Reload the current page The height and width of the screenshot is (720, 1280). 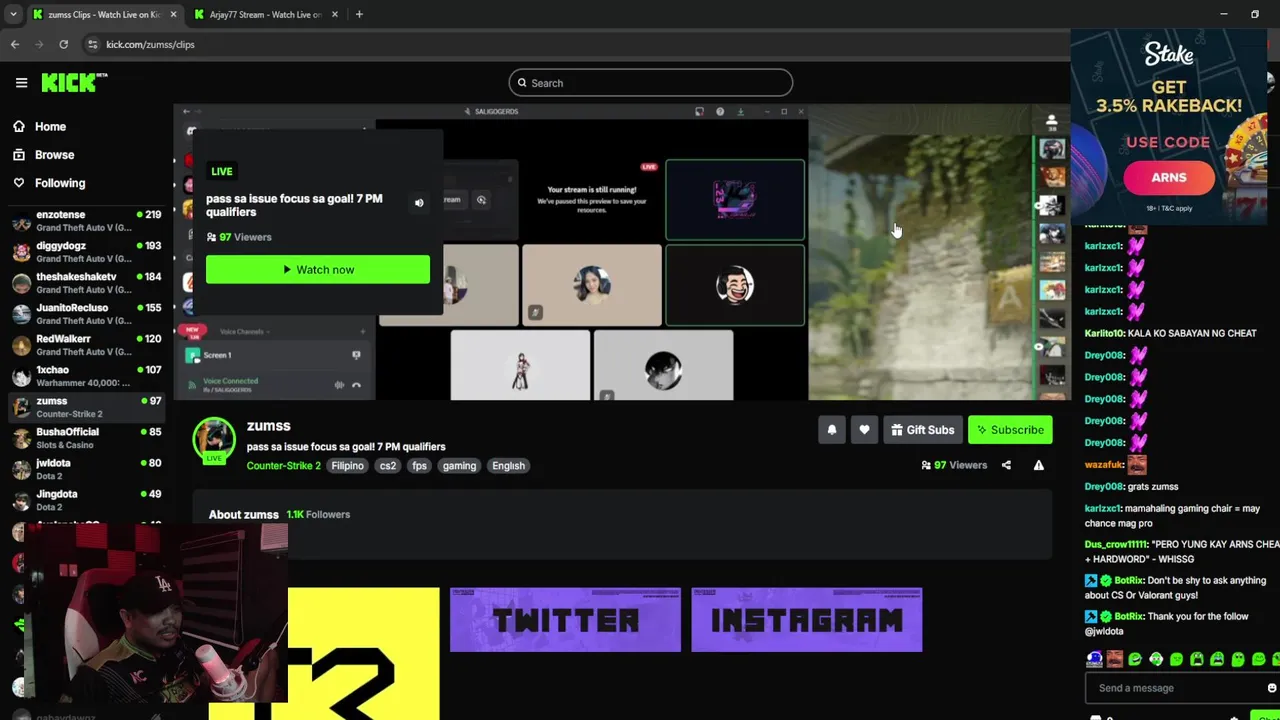coord(63,44)
